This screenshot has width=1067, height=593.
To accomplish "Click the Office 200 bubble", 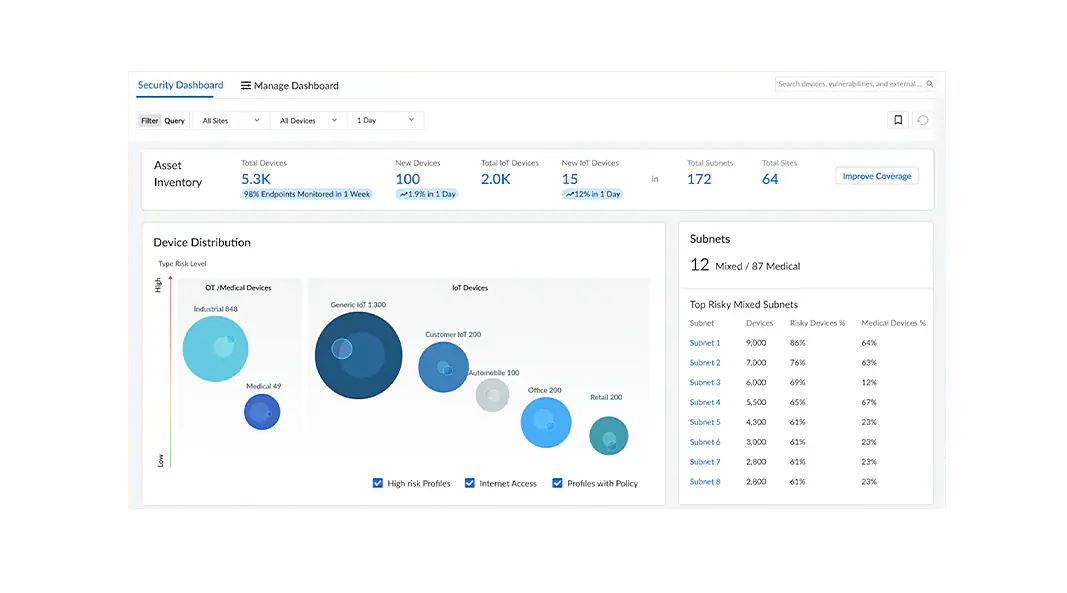I will point(546,422).
